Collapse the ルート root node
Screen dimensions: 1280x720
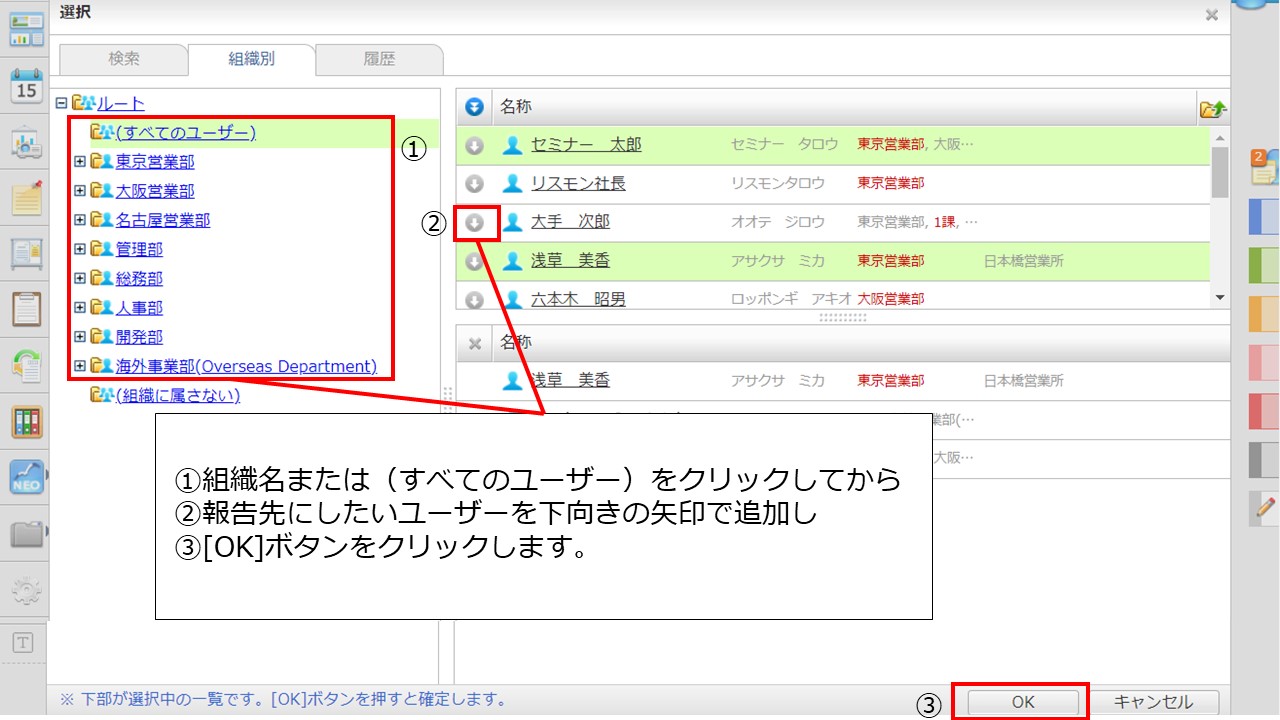61,103
